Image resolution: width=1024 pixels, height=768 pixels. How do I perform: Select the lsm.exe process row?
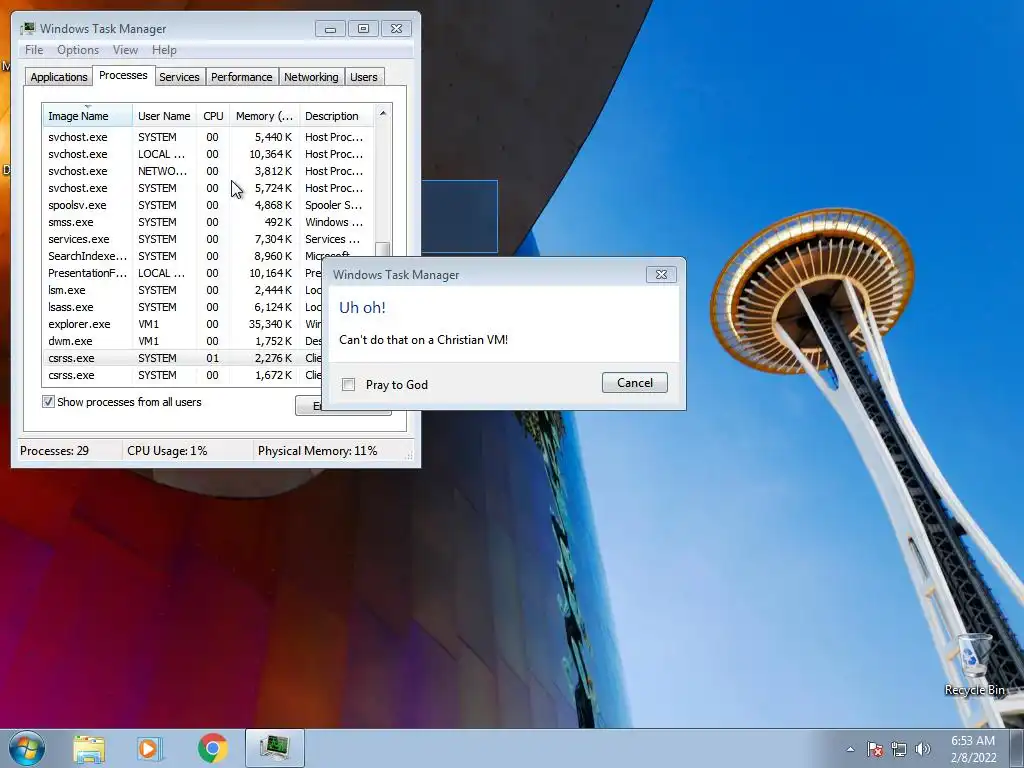[x=183, y=290]
